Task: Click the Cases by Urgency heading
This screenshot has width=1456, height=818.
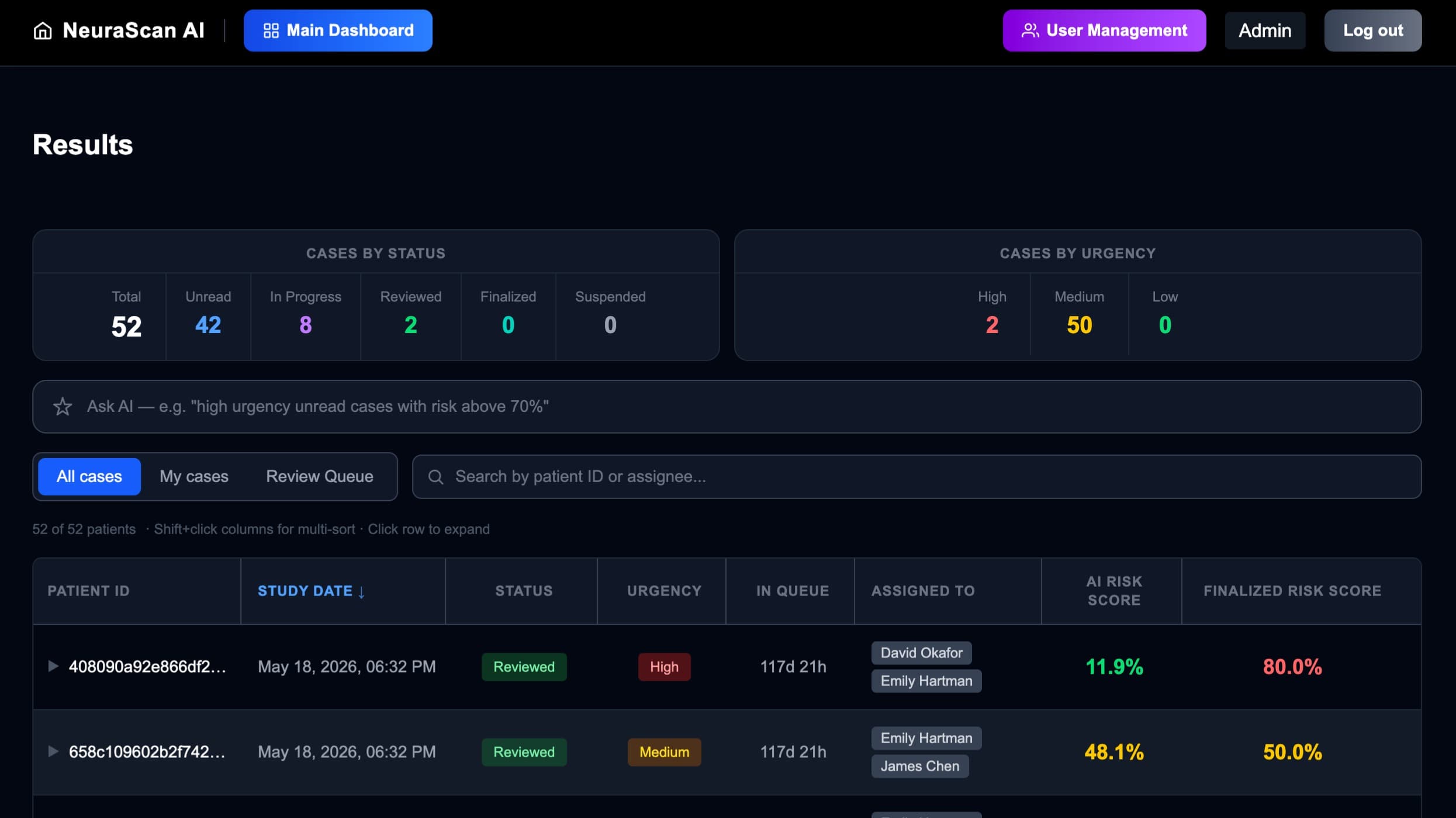Action: click(x=1078, y=253)
